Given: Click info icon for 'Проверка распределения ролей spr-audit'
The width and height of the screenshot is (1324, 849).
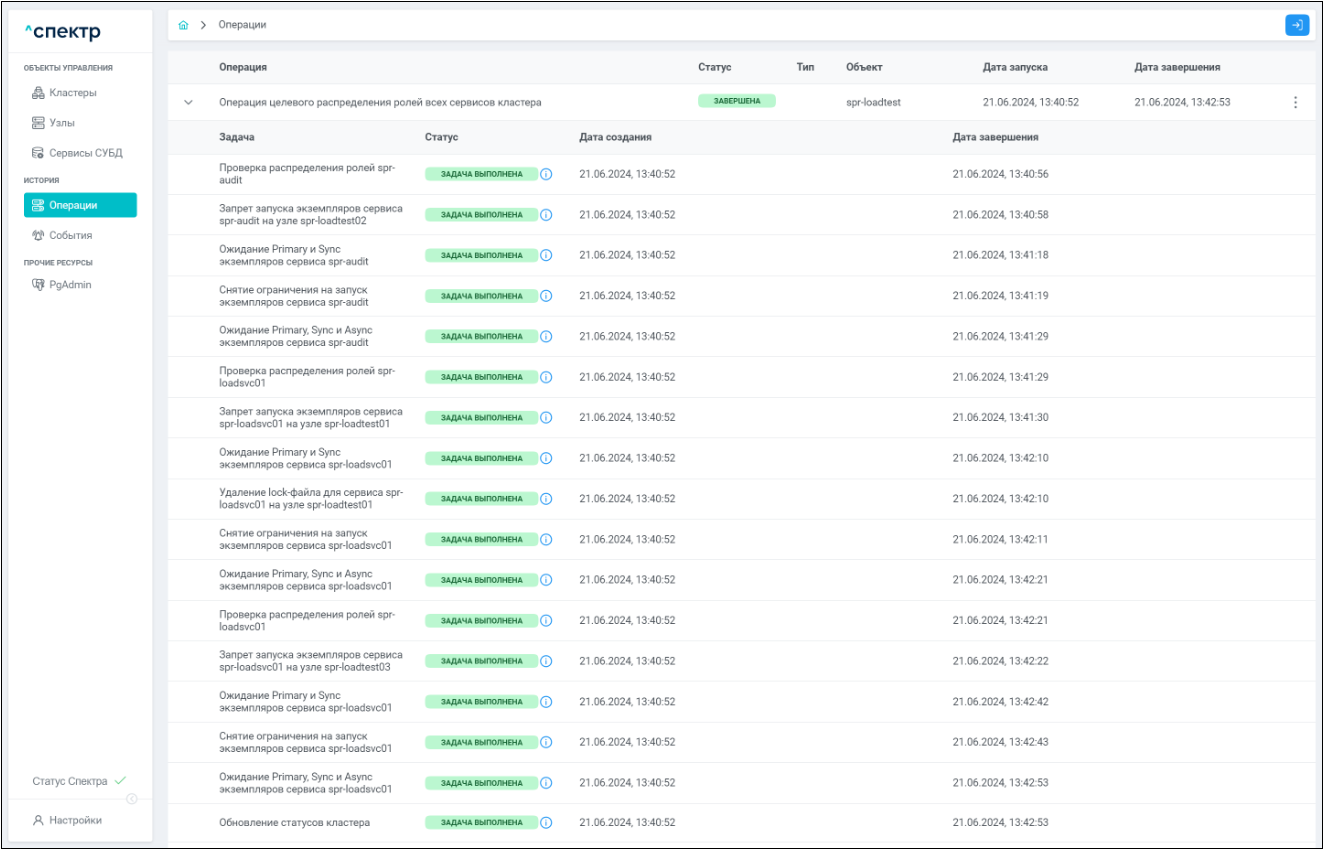Looking at the screenshot, I should (x=546, y=174).
